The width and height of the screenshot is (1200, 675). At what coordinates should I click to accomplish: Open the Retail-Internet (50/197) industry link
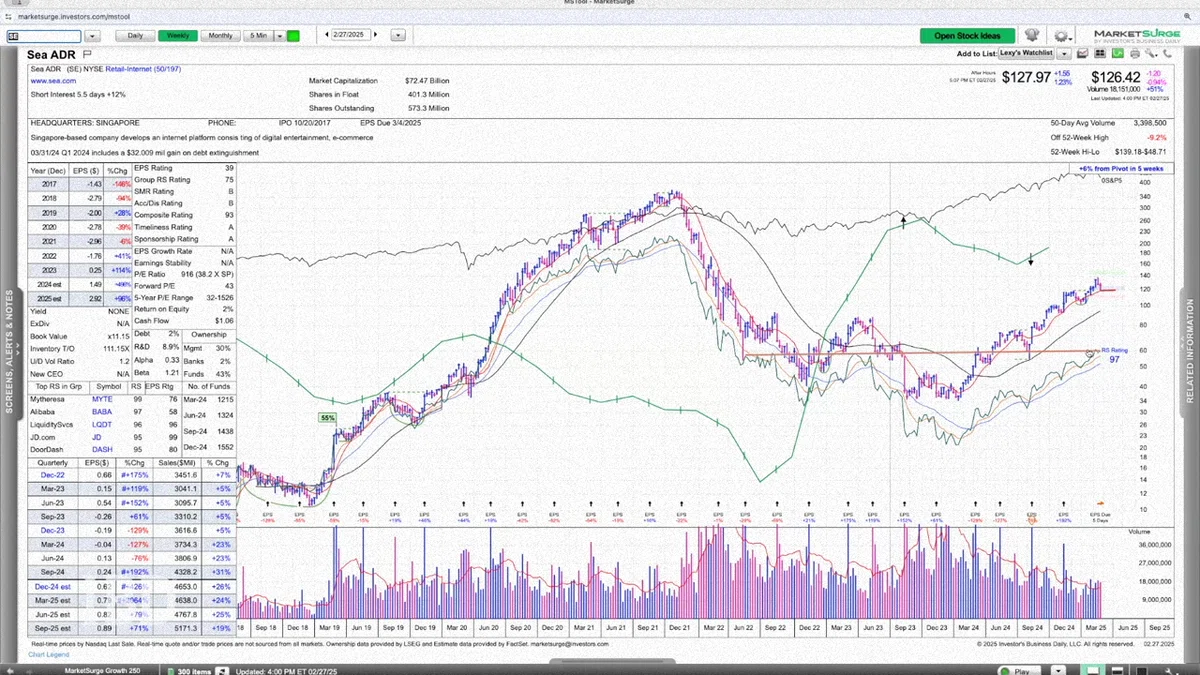[143, 69]
